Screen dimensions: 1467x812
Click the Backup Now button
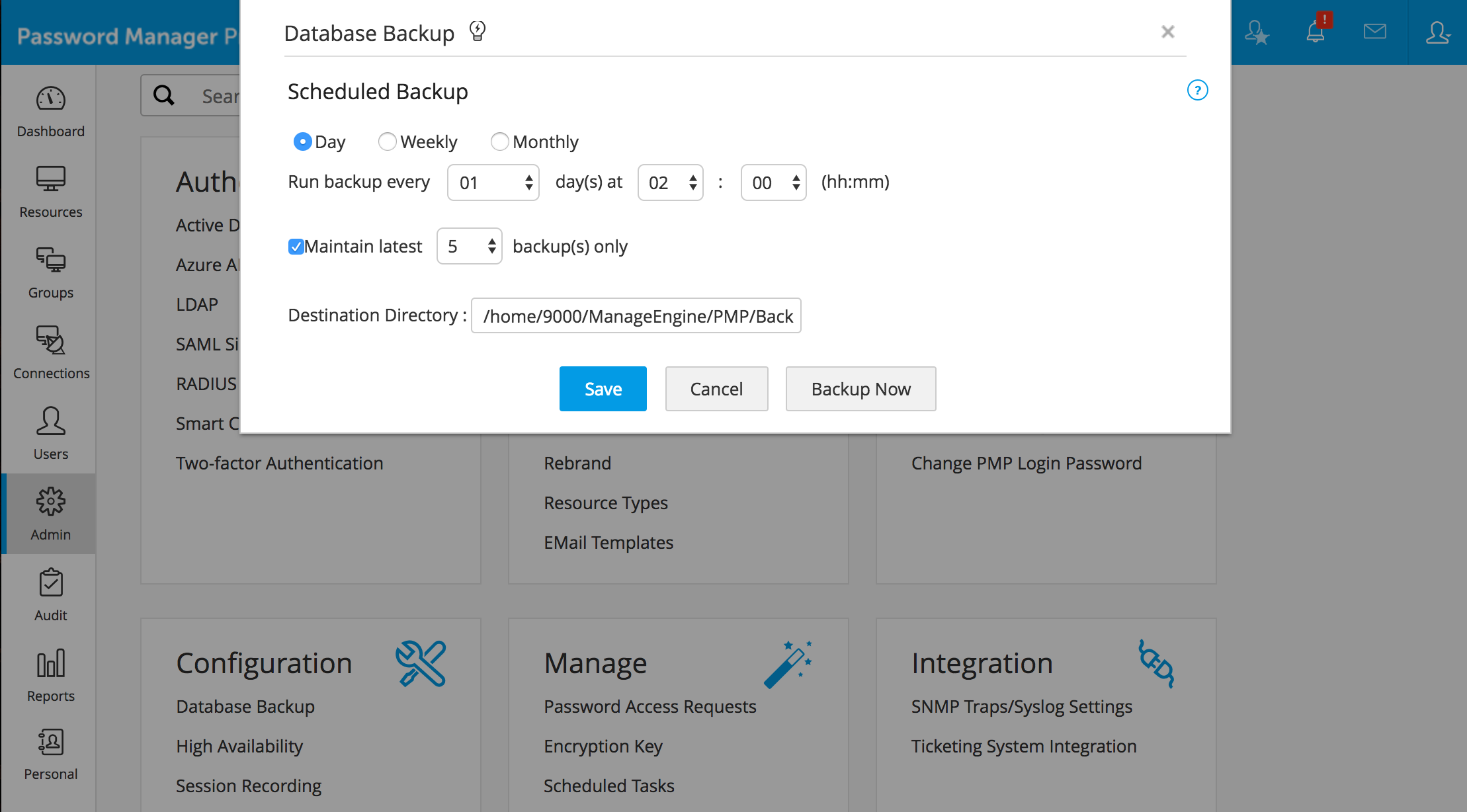(x=860, y=389)
